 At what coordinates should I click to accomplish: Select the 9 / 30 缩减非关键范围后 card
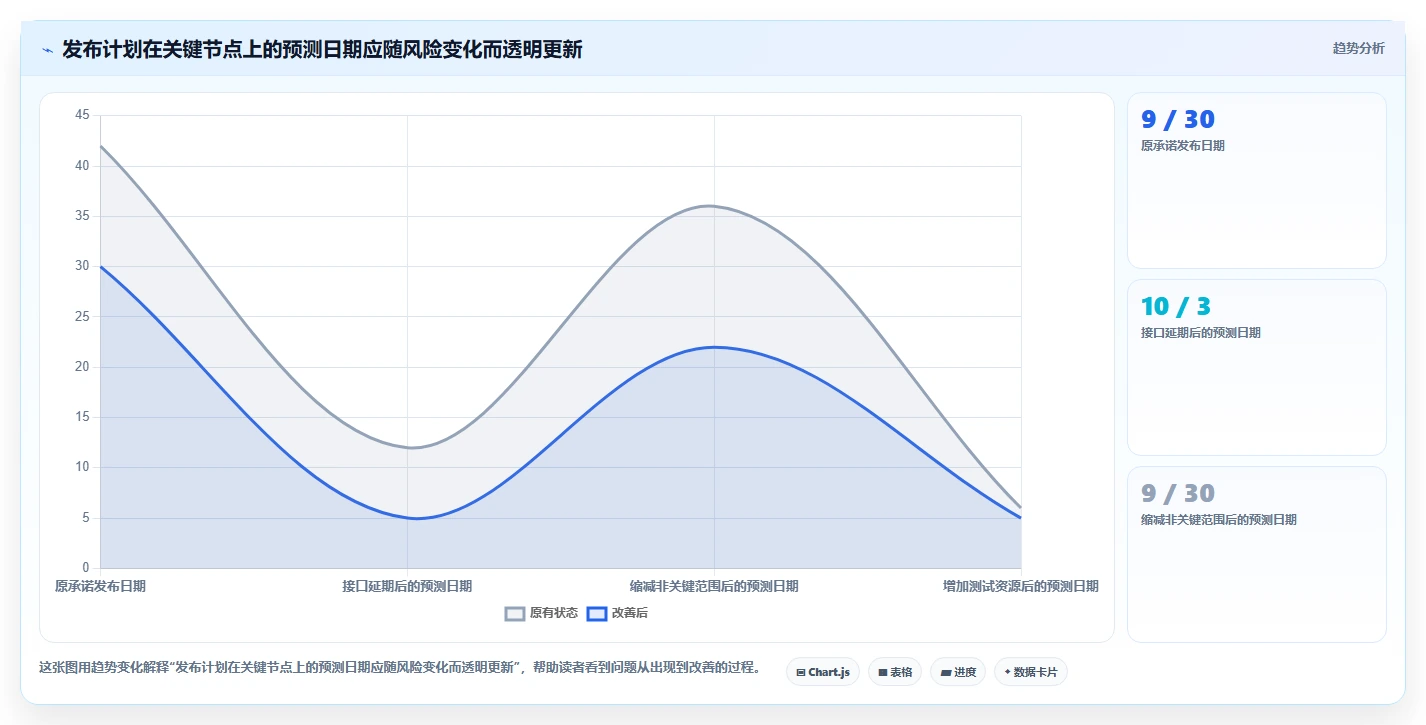pyautogui.click(x=1257, y=555)
